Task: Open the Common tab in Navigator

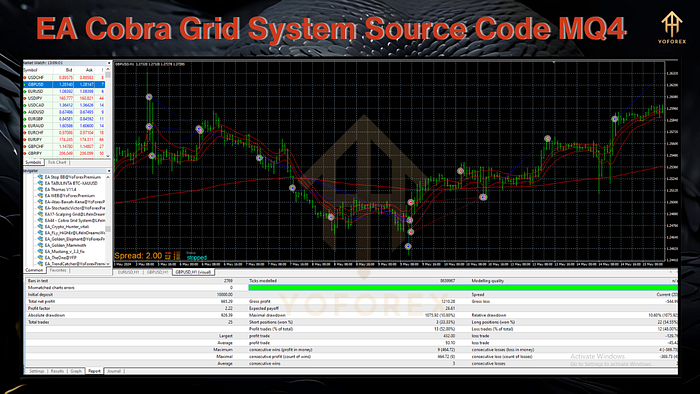Action: pyautogui.click(x=34, y=270)
